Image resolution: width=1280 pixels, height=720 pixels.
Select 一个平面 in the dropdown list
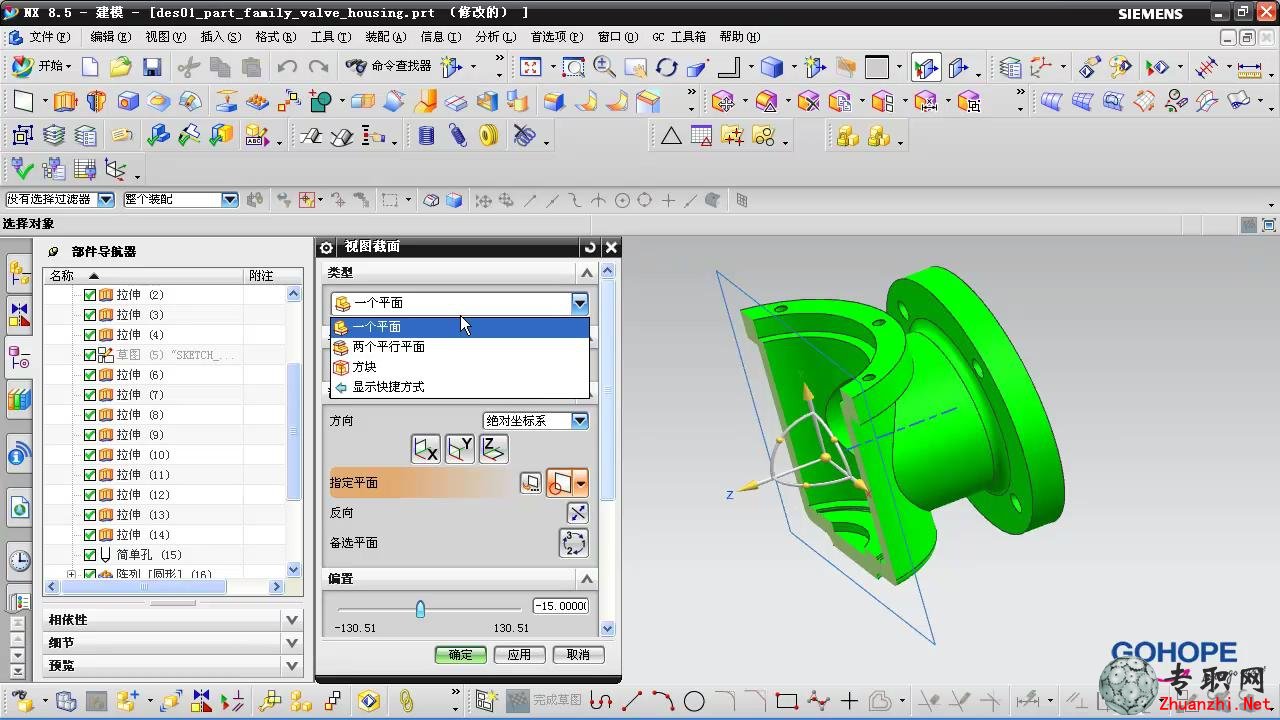[x=460, y=327]
